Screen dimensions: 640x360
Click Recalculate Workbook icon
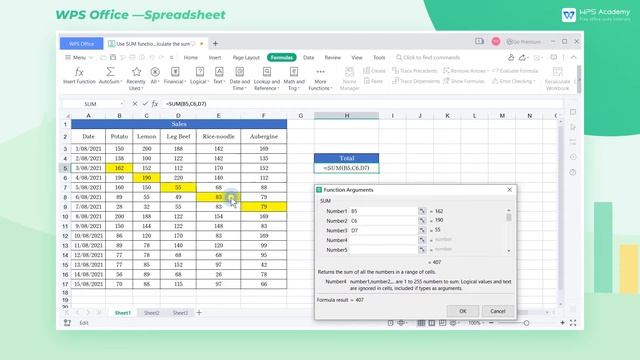557,72
